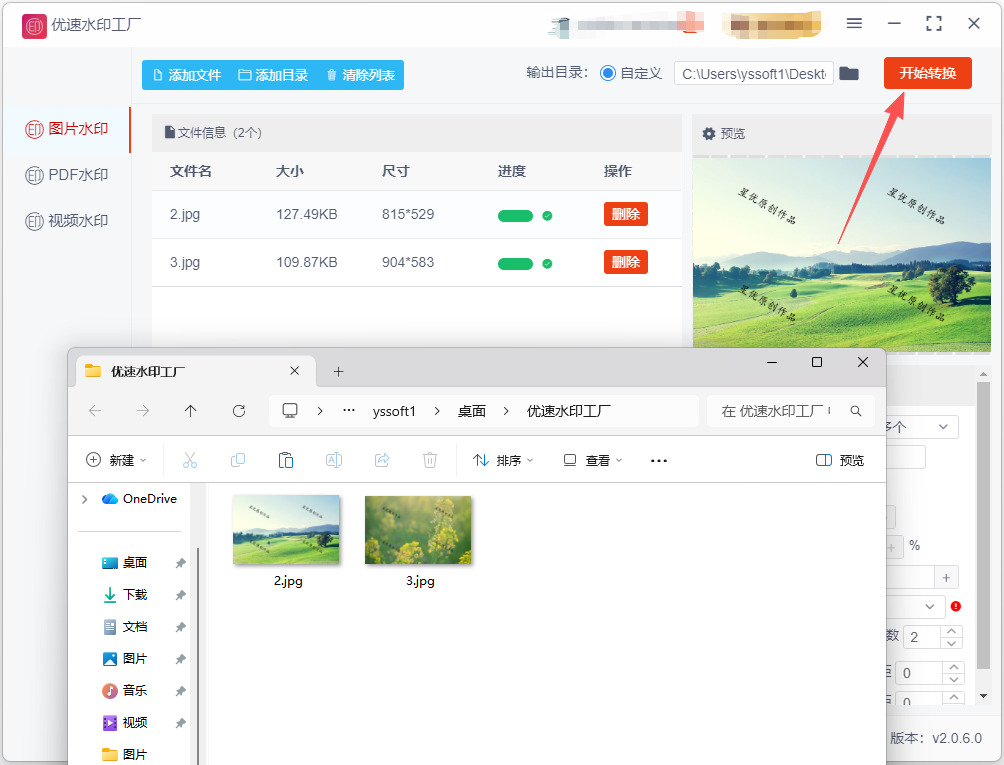The width and height of the screenshot is (1004, 765).
Task: Switch to 图片水印 image watermark tab
Action: (x=67, y=129)
